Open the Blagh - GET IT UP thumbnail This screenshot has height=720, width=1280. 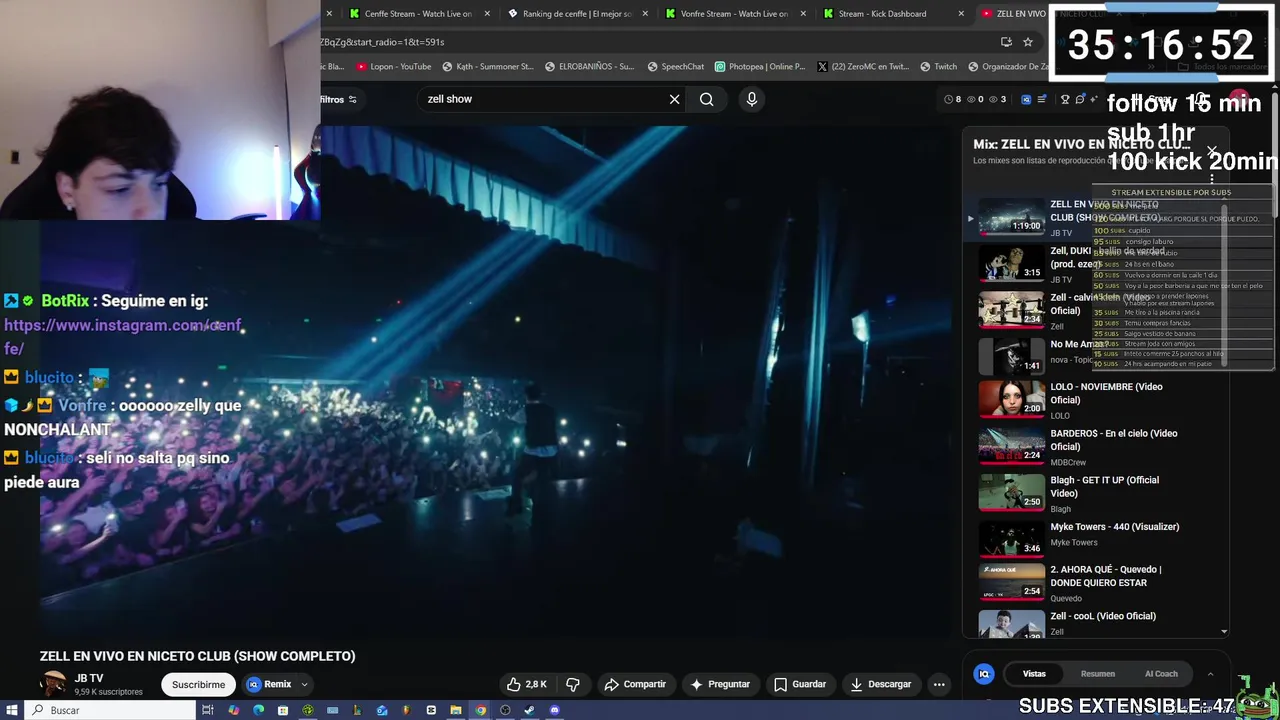(x=1011, y=492)
